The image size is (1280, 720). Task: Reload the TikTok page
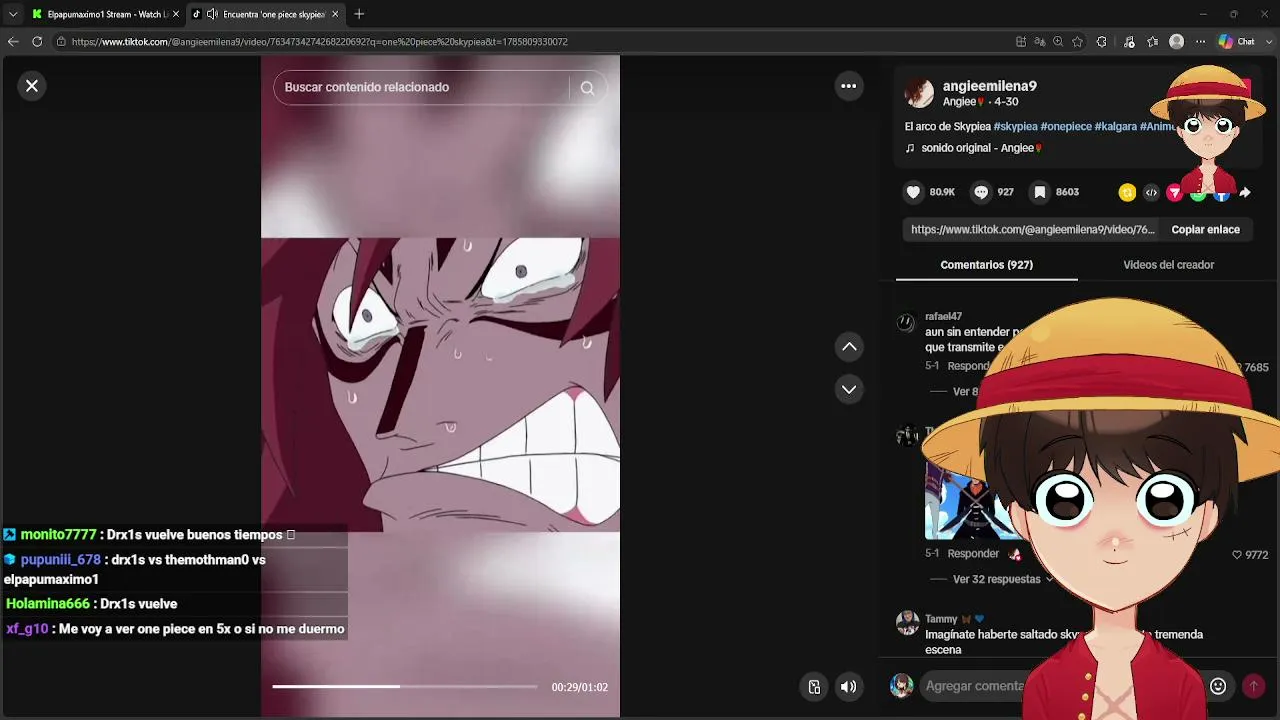(x=37, y=42)
